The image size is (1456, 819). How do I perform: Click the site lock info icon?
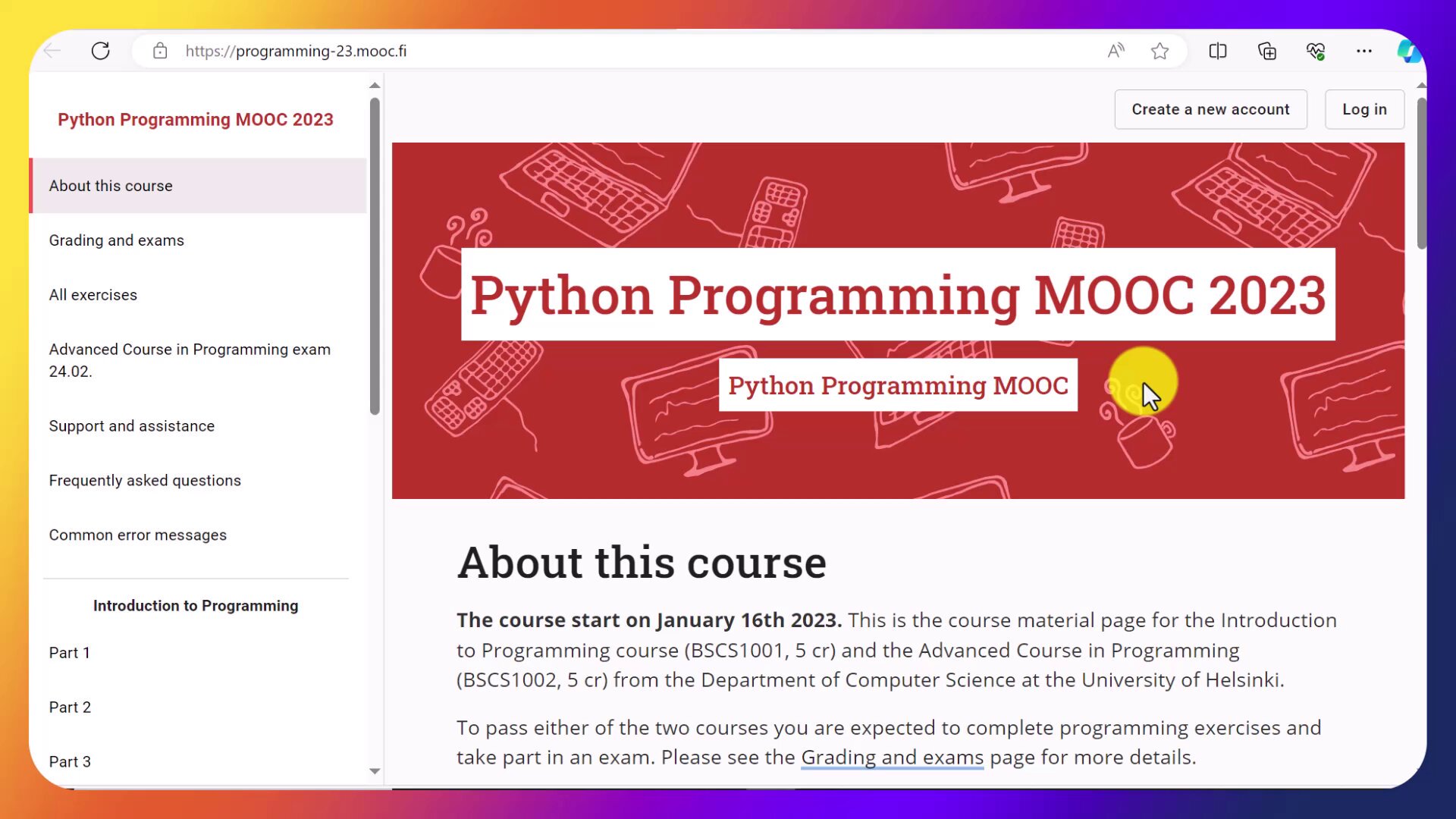coord(160,51)
